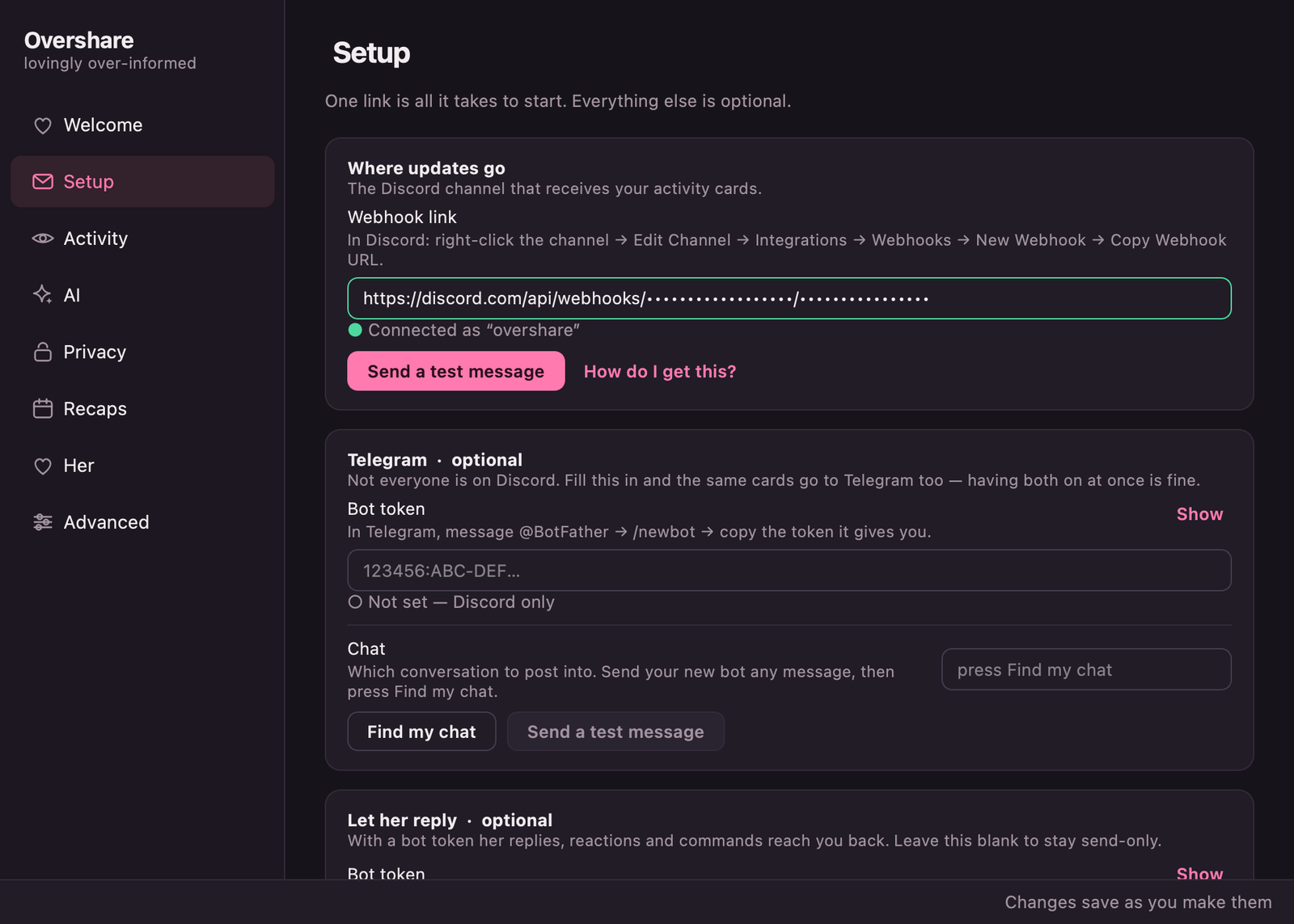Screen dimensions: 1294x924
Task: Send a Discord test message
Action: [x=456, y=371]
